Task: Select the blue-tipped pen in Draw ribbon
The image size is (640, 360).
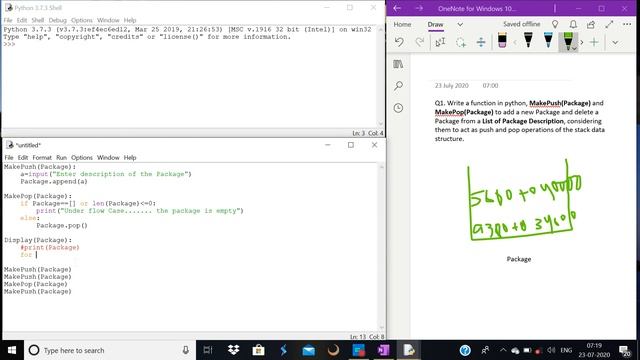Action: coord(548,40)
